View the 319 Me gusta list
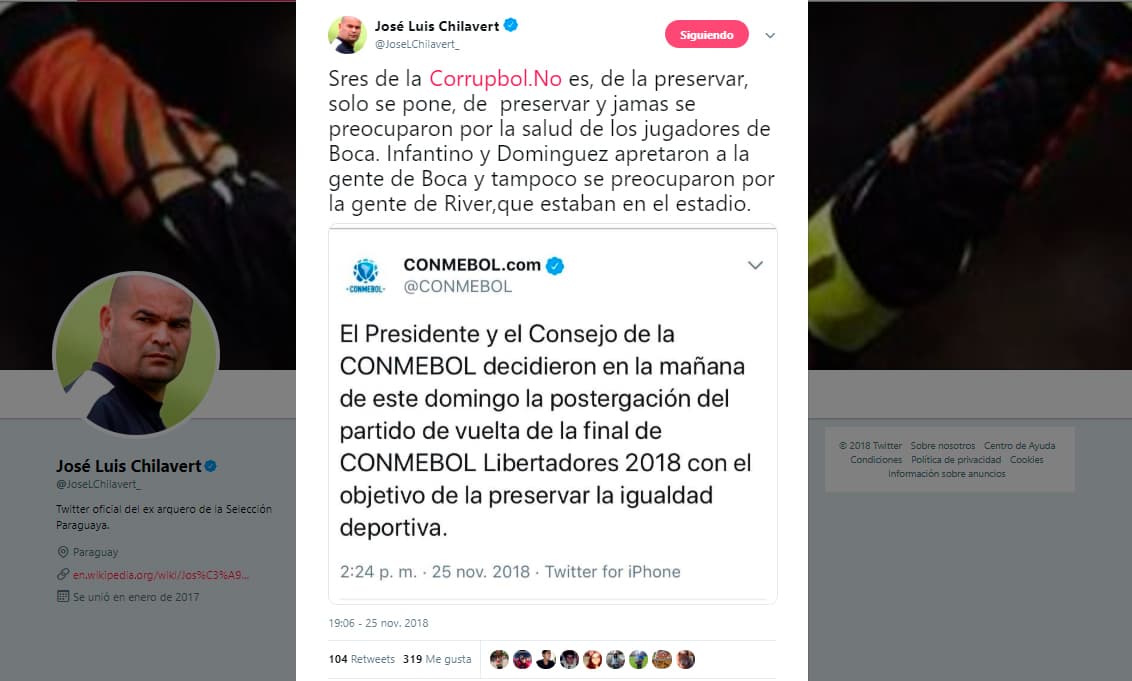 437,659
